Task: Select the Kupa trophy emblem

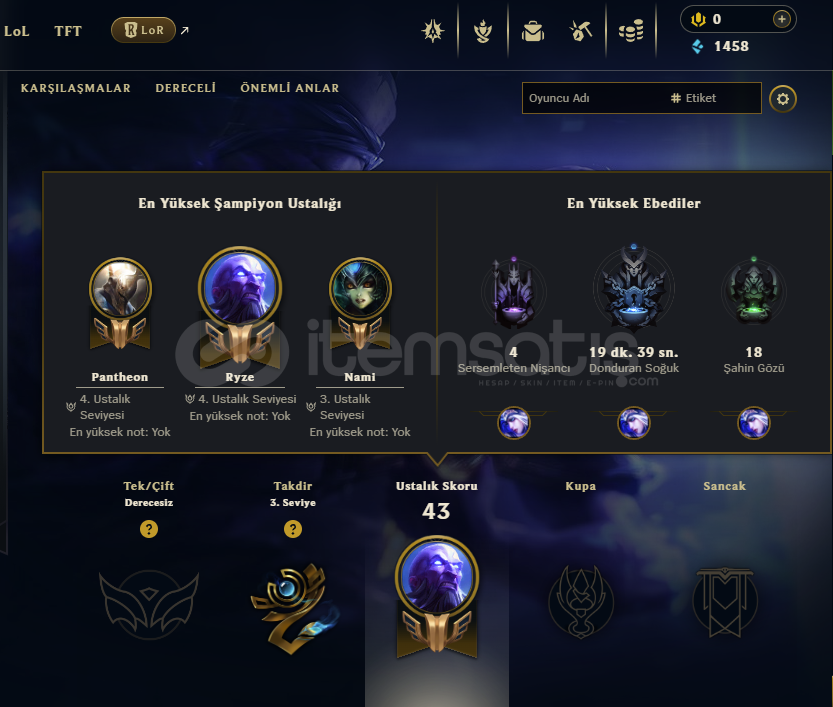Action: point(581,602)
